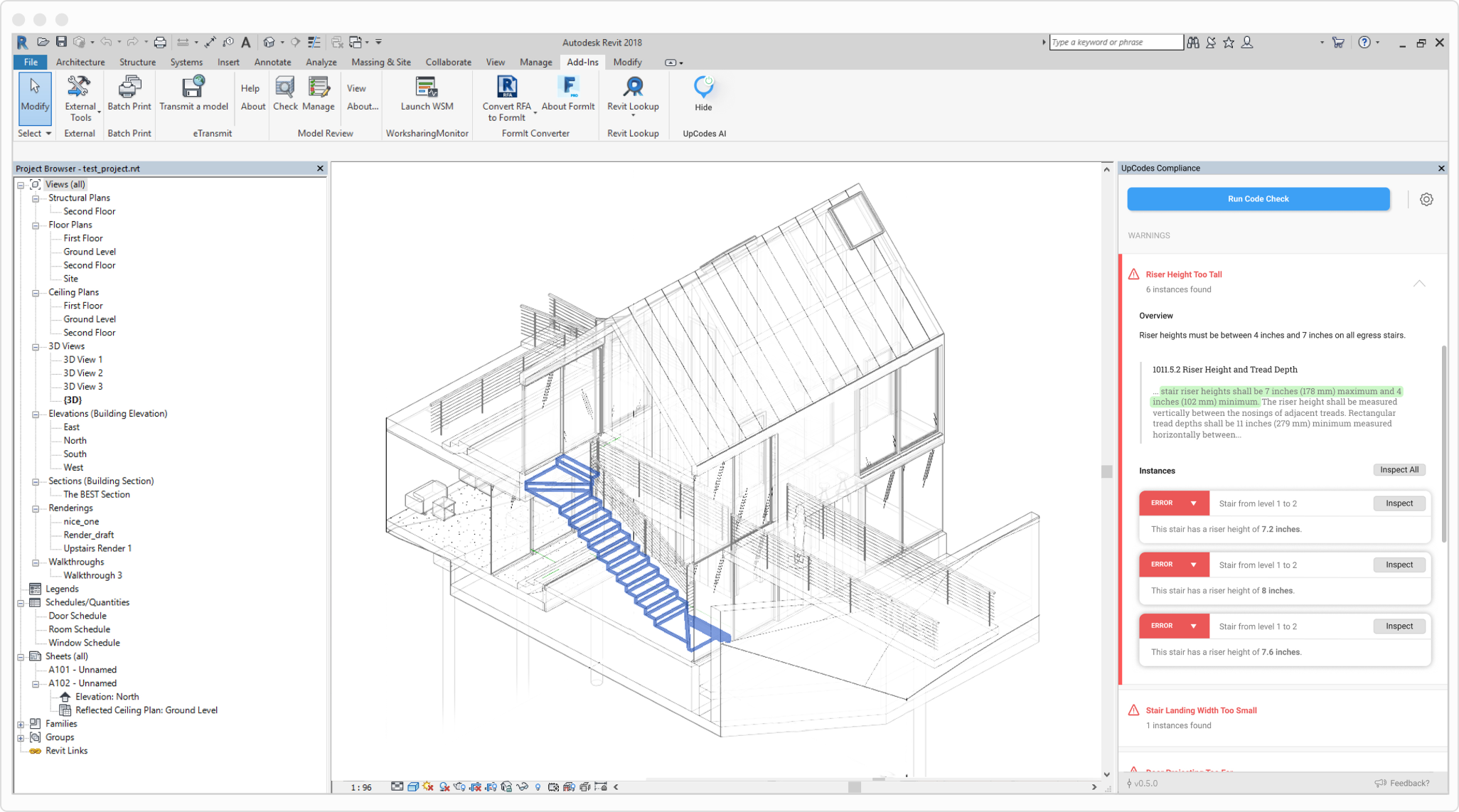Image resolution: width=1459 pixels, height=812 pixels.
Task: Click the sun path icon in view bar
Action: pos(428,786)
